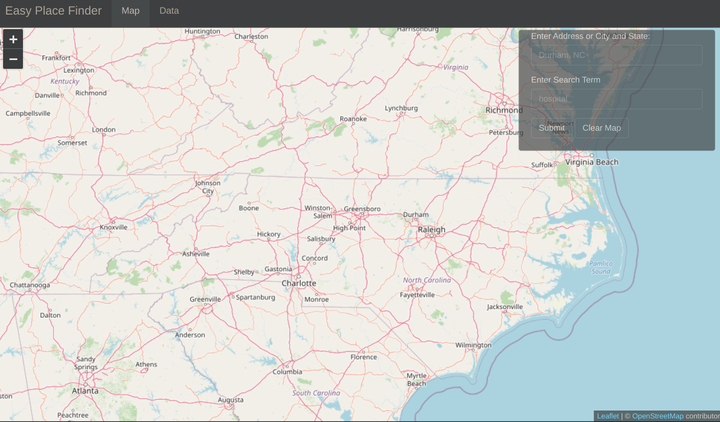Click the Somerset label on the map
This screenshot has width=720, height=422.
point(73,143)
